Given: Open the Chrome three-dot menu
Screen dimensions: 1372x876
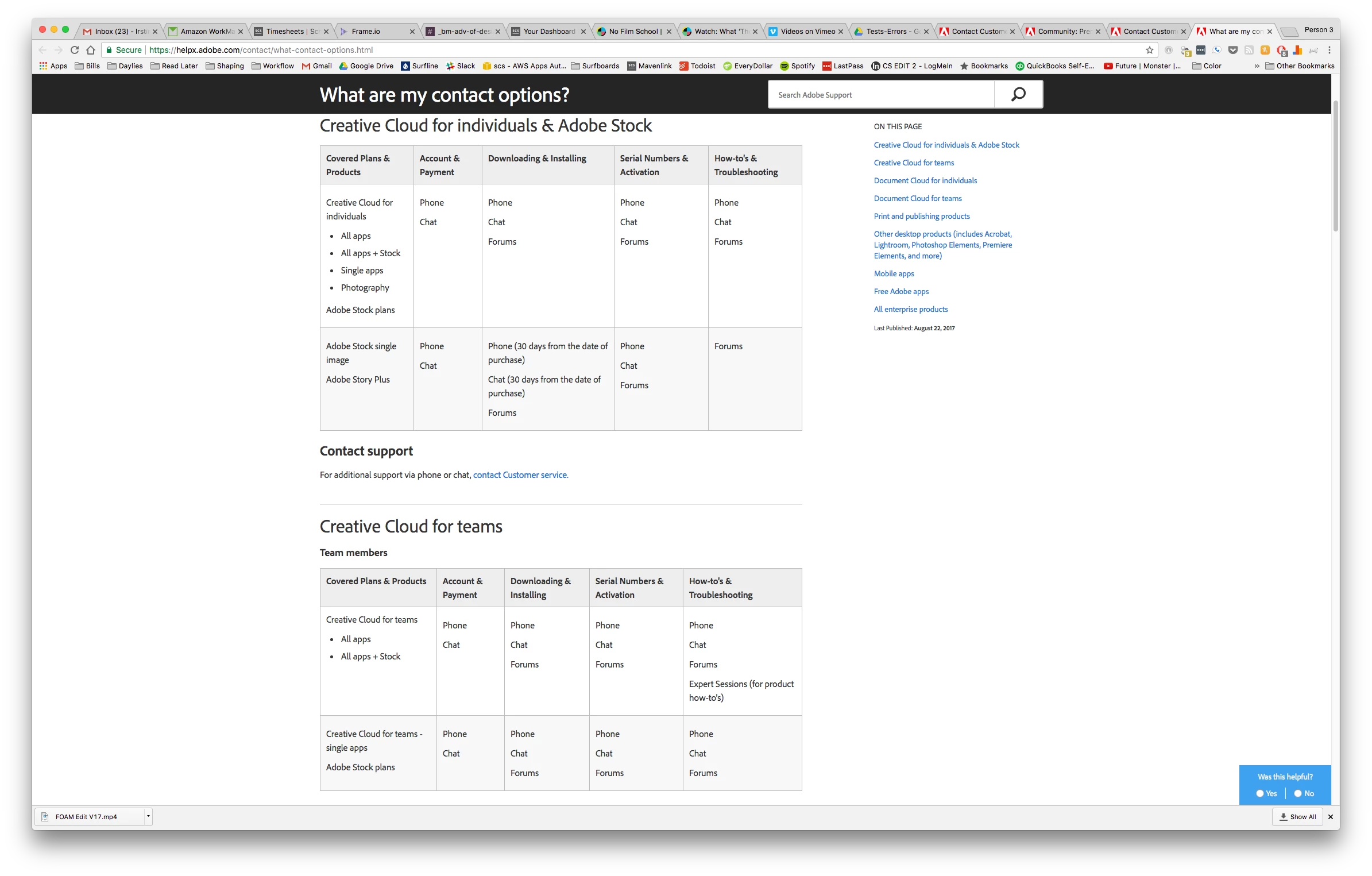Looking at the screenshot, I should click(1329, 50).
